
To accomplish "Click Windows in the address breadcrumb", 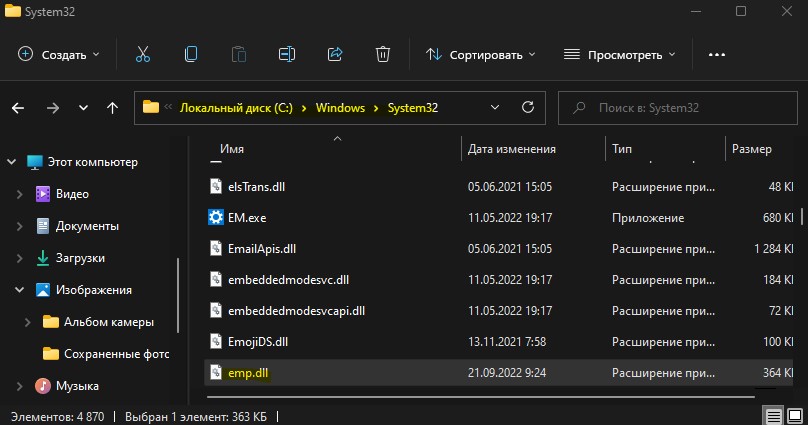I will pos(339,107).
